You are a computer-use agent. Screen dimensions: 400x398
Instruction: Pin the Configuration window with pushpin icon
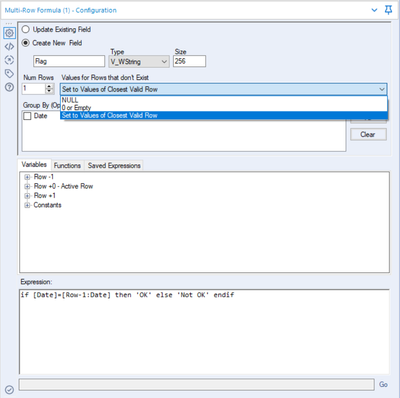point(388,10)
